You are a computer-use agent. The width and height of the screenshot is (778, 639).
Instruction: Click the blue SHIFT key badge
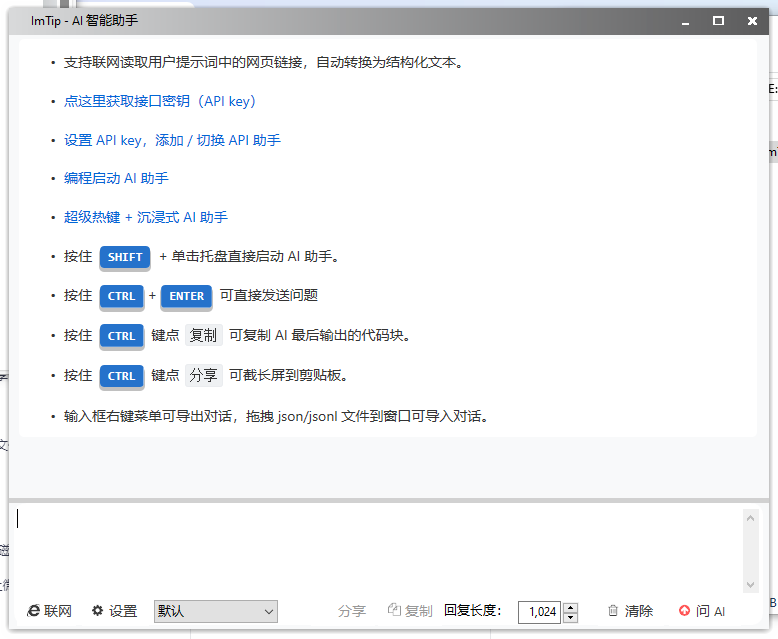point(125,257)
